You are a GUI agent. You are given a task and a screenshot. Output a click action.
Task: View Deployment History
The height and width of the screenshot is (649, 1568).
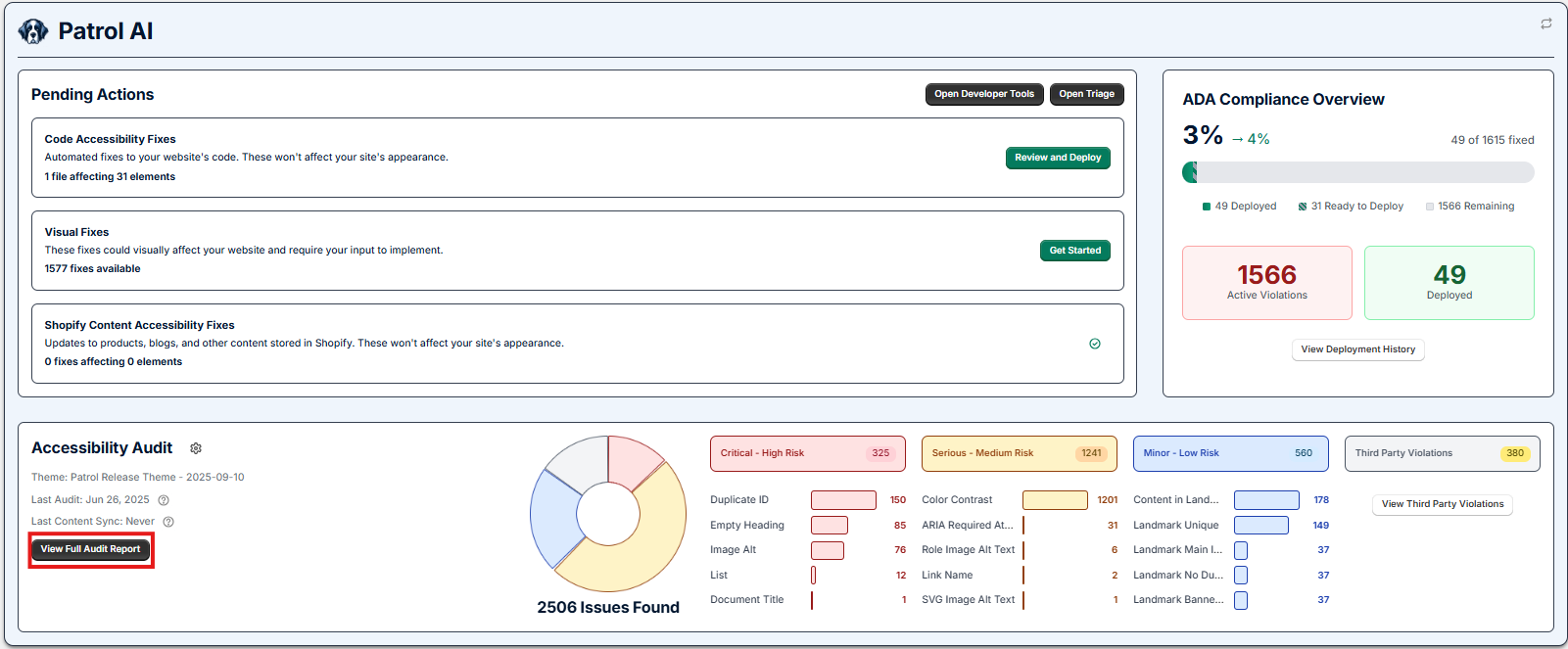(1357, 349)
